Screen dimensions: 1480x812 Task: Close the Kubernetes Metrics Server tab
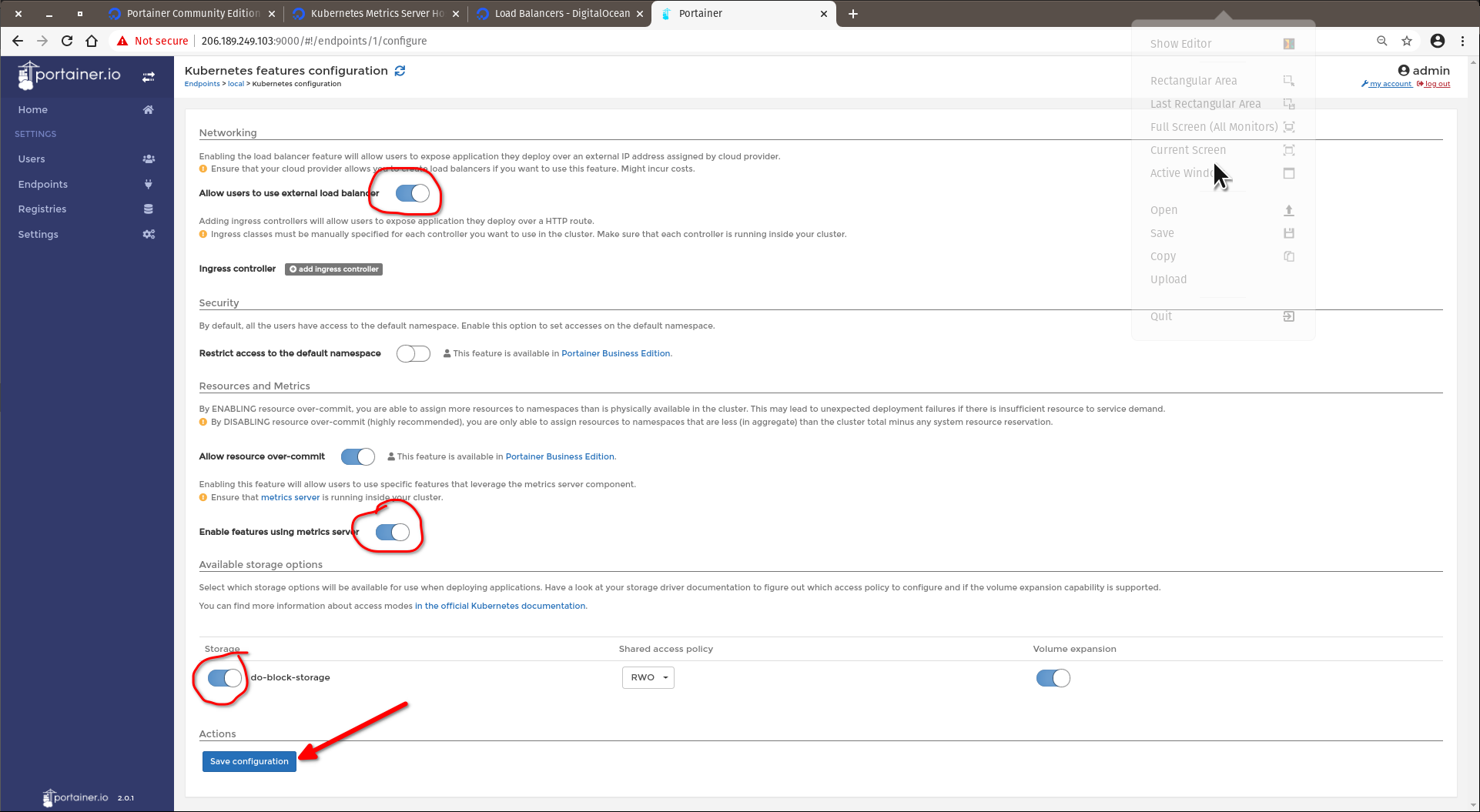click(x=456, y=14)
